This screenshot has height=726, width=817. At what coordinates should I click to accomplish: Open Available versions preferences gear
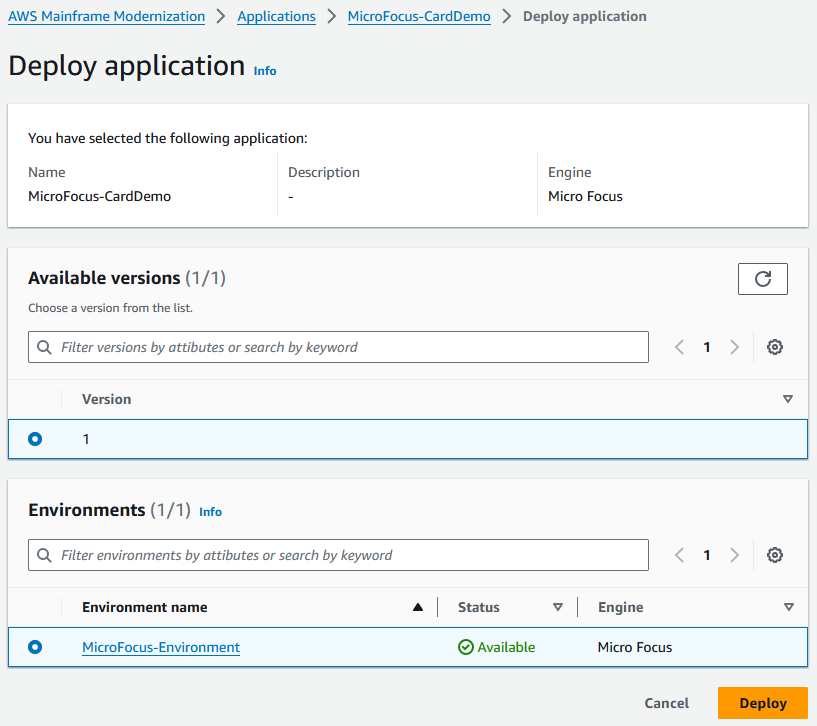[774, 347]
